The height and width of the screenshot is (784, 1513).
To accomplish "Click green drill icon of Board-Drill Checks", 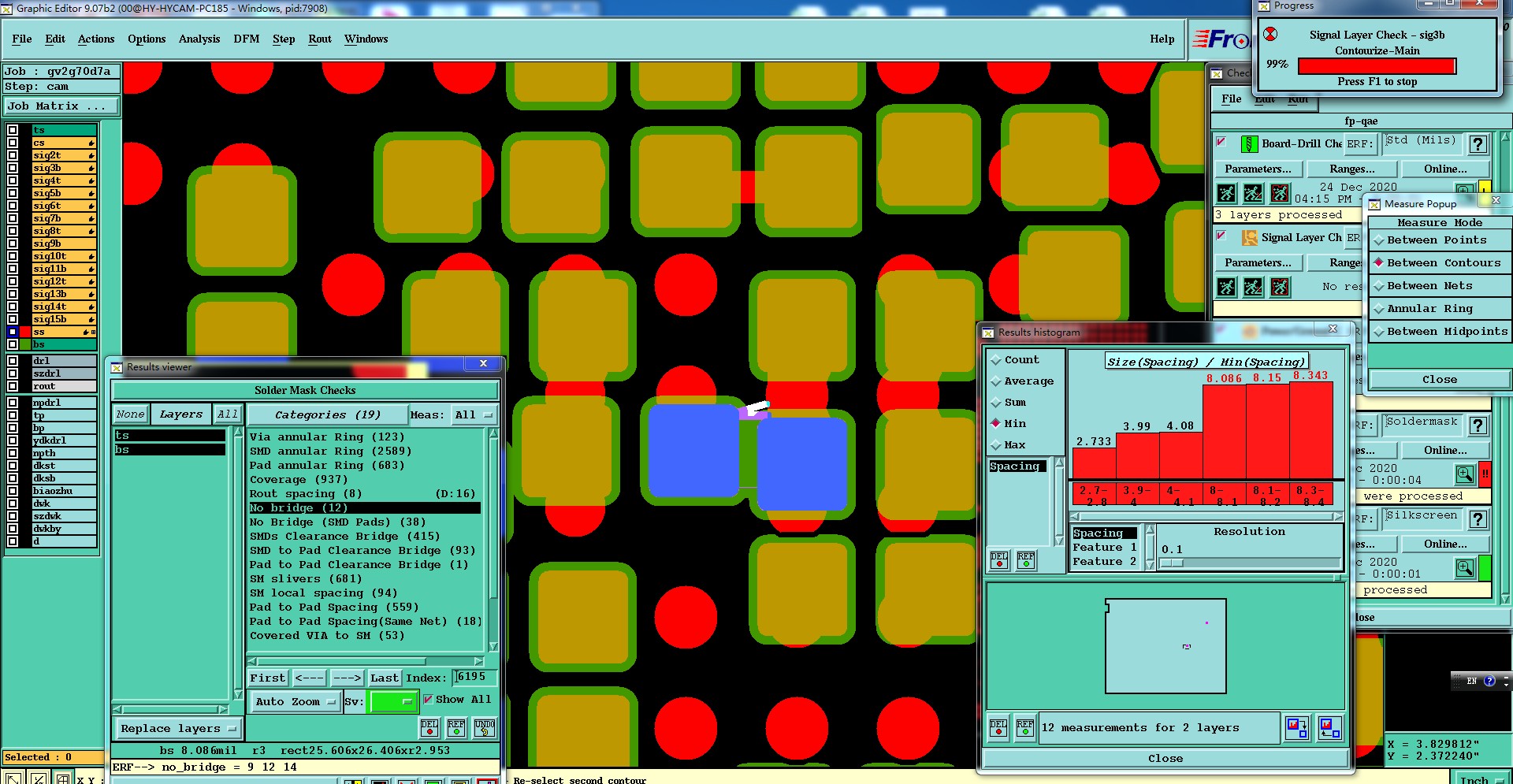I will coord(1249,144).
